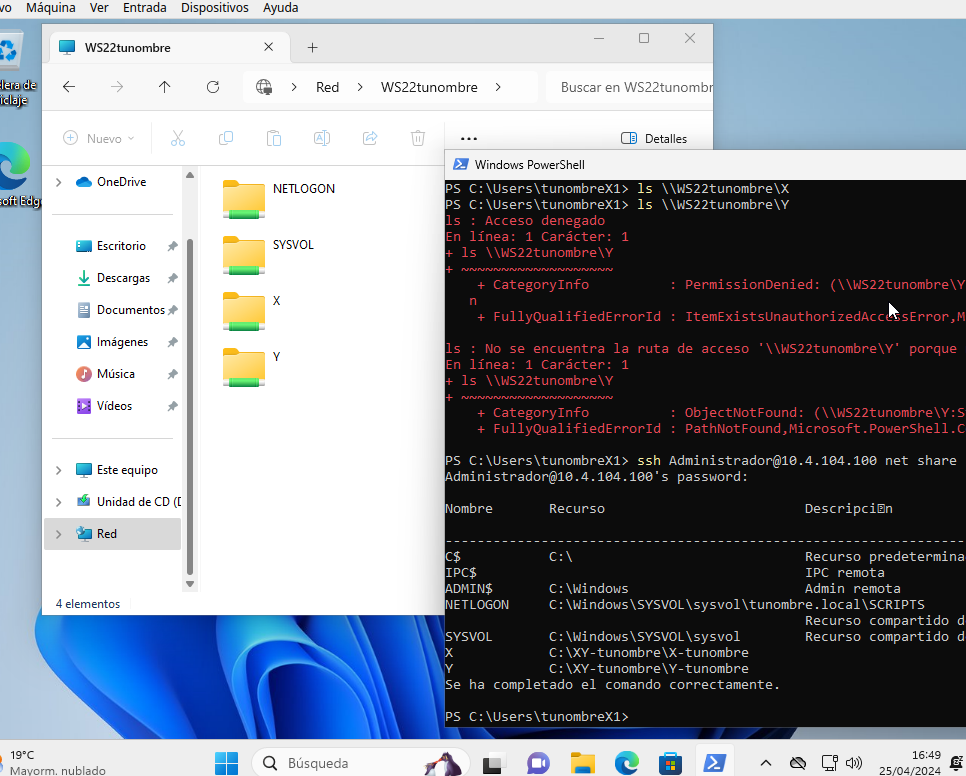Open the Dispositivos menu
The image size is (966, 776).
[x=215, y=7]
